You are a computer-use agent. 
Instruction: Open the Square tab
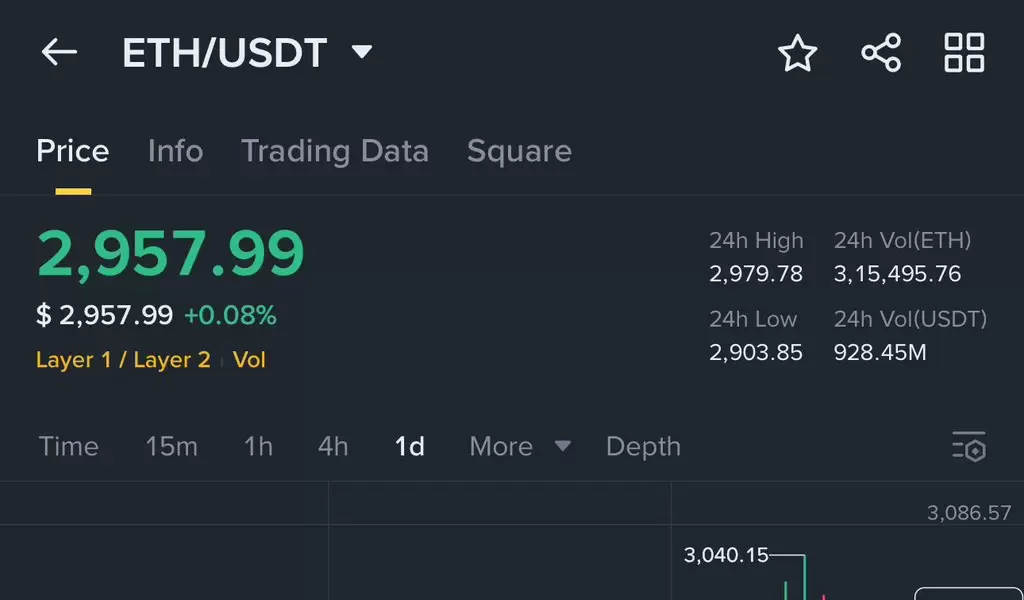click(x=519, y=151)
